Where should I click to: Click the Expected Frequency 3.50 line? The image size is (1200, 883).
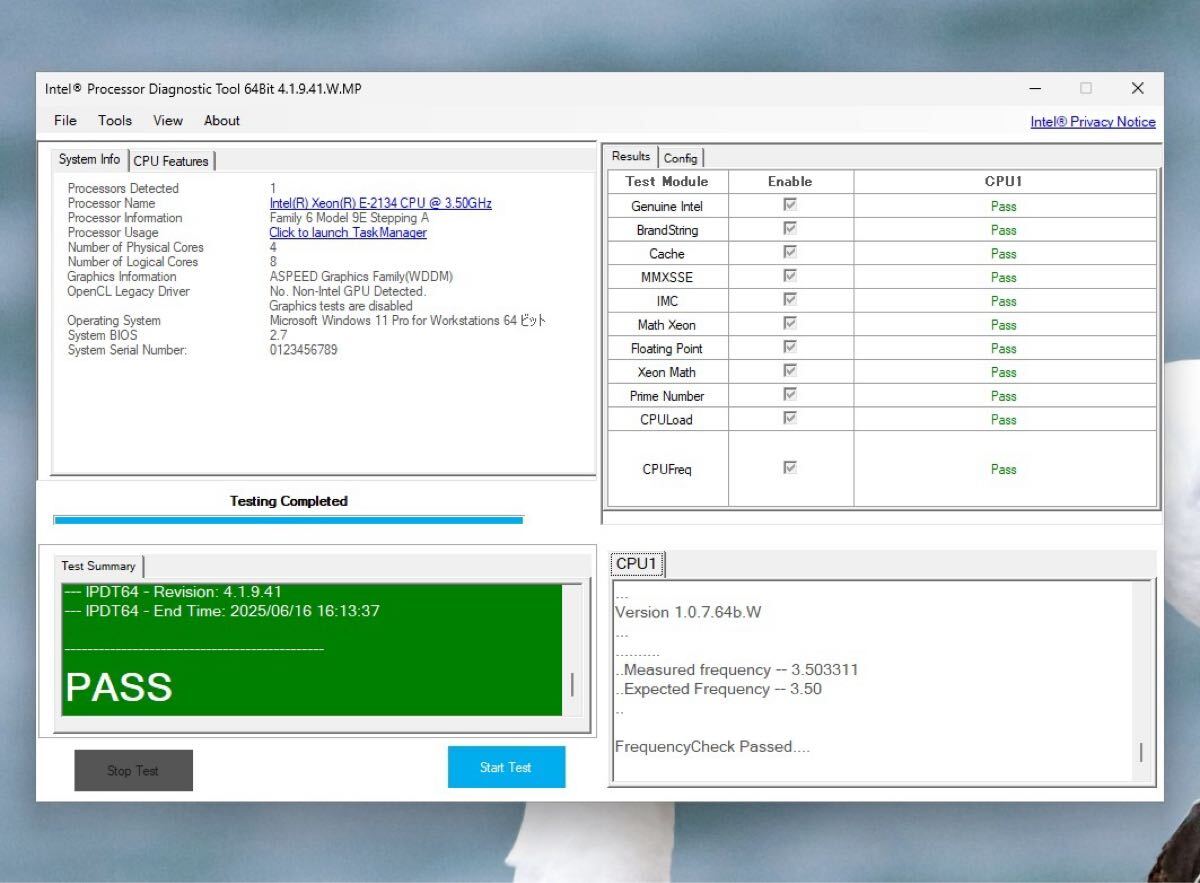(x=719, y=689)
